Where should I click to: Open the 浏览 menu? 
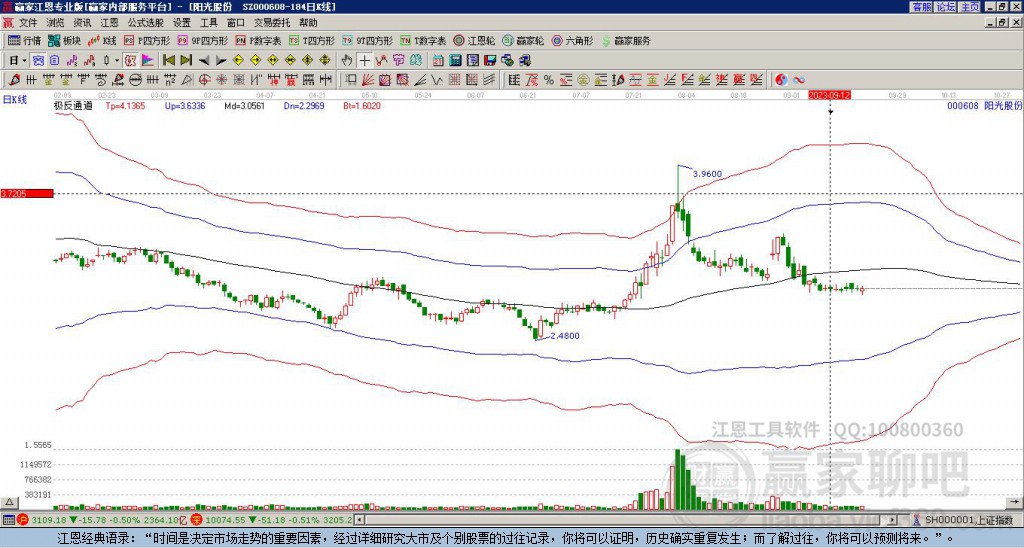tap(56, 23)
